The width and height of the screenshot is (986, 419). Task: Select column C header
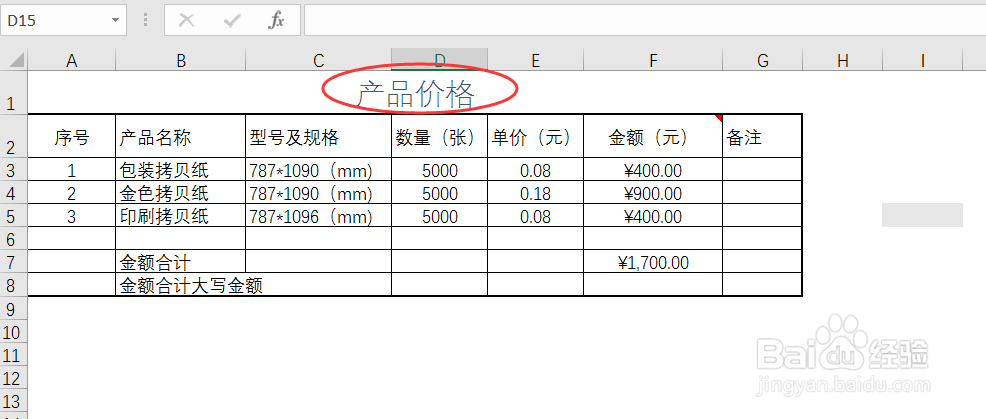[x=318, y=60]
